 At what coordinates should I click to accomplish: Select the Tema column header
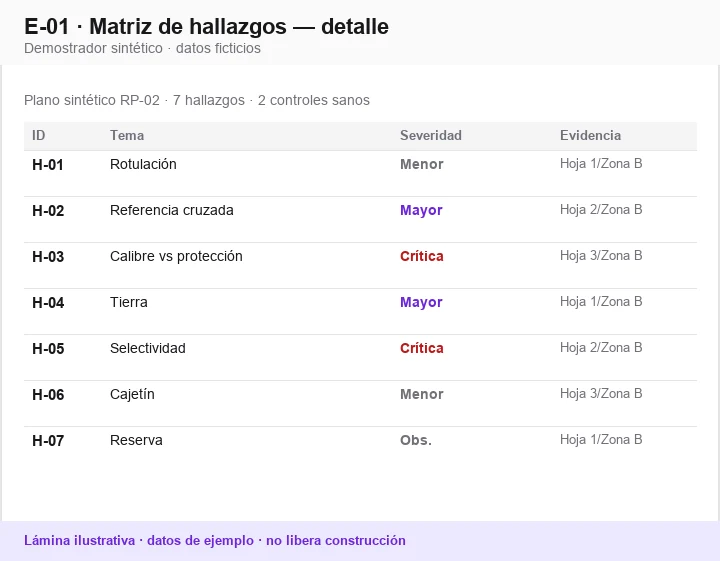click(127, 135)
